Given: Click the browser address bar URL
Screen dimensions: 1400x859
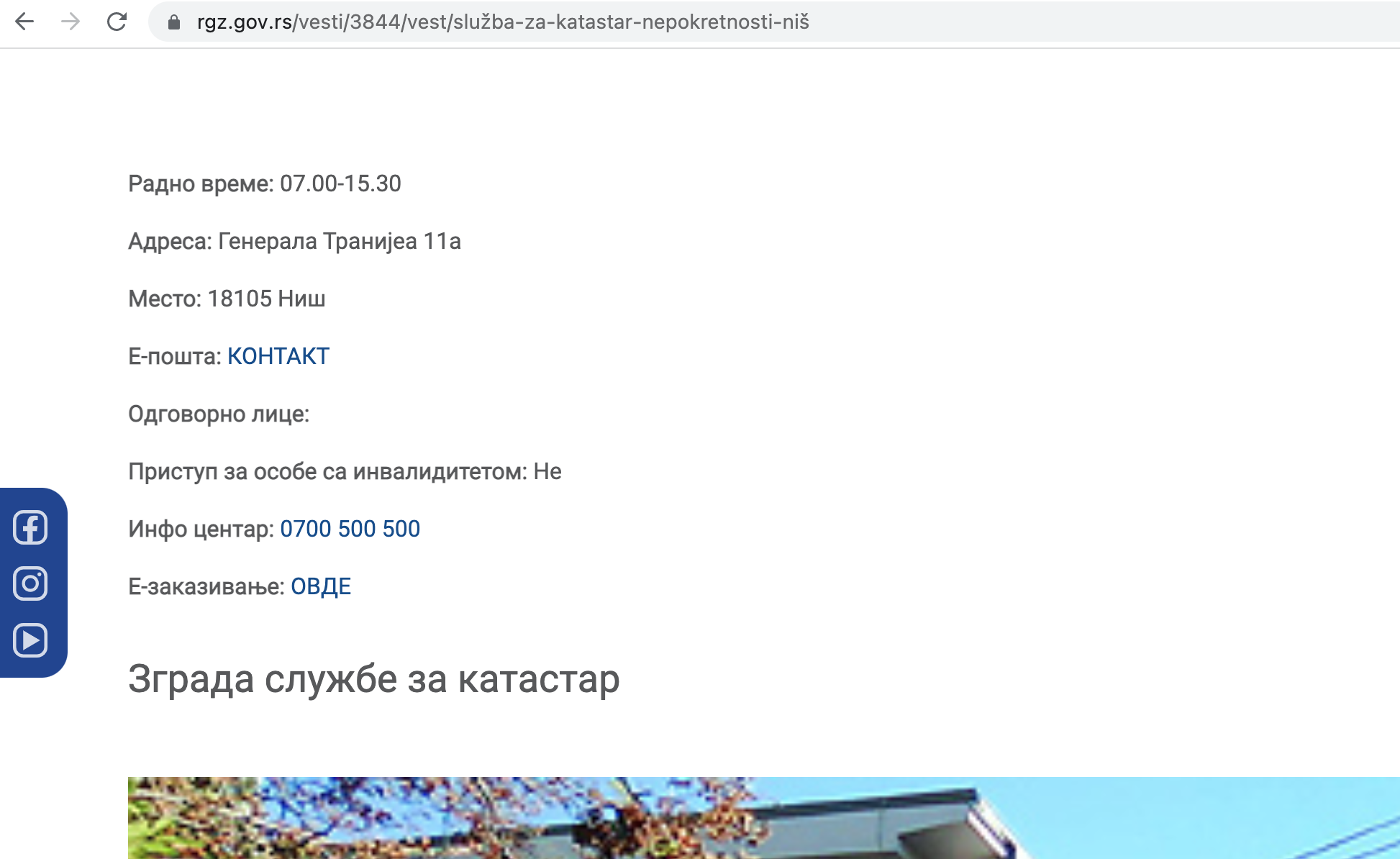Looking at the screenshot, I should tap(504, 22).
